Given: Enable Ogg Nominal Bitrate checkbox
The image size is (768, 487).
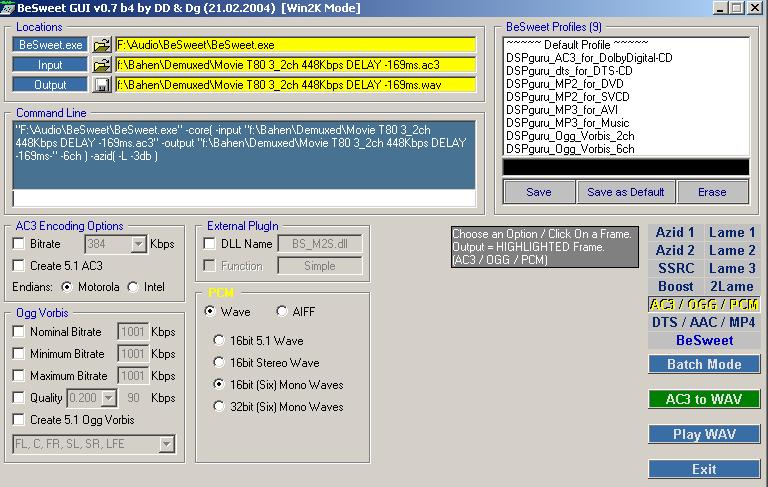Looking at the screenshot, I should [x=19, y=332].
